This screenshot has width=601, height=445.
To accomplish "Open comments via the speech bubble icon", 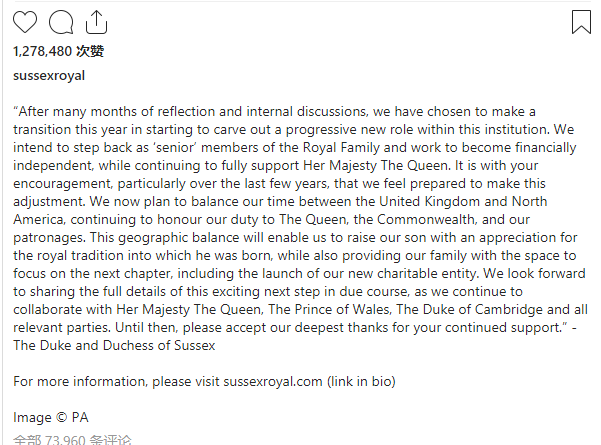I will [x=61, y=22].
